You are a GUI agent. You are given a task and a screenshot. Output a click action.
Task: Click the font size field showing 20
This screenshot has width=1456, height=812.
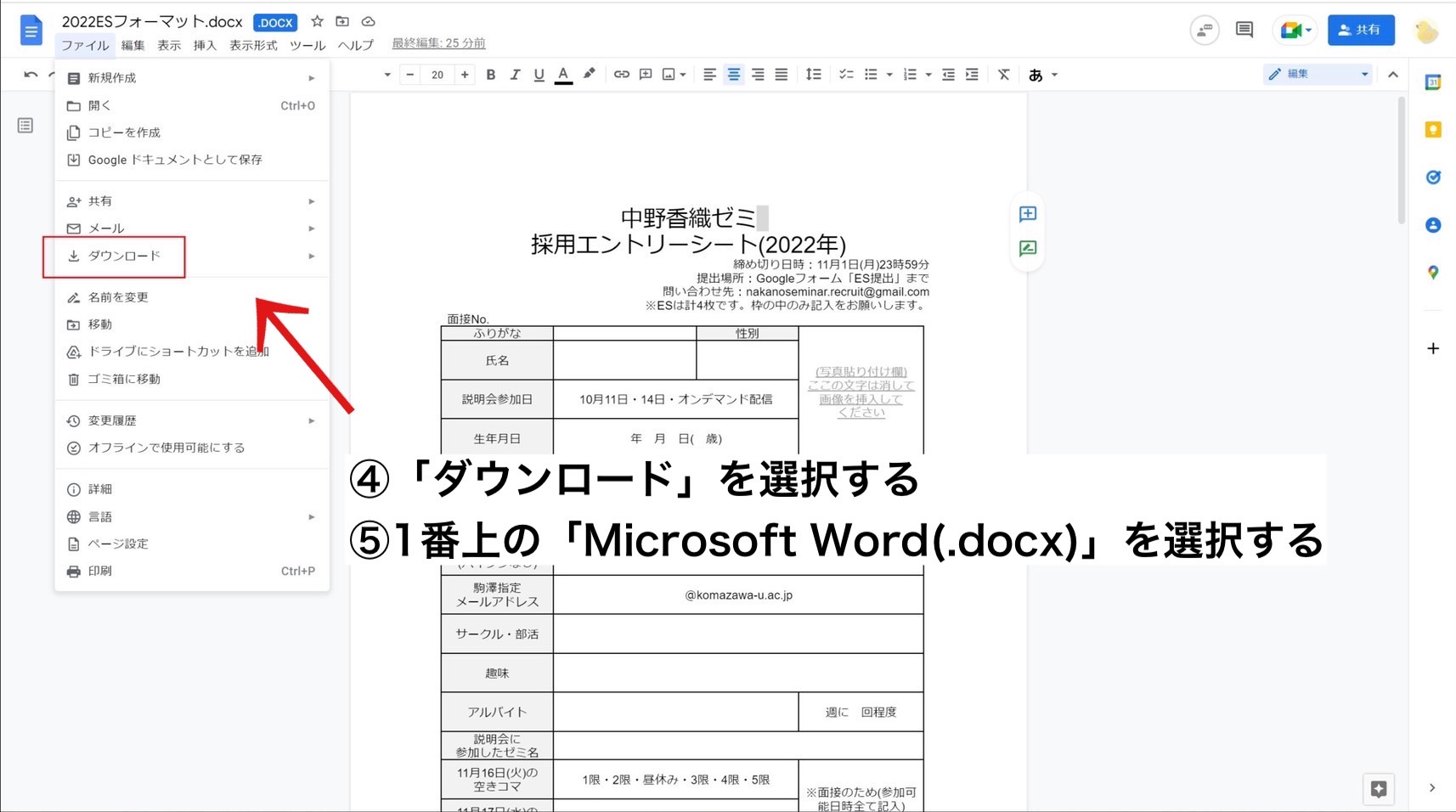coord(437,75)
